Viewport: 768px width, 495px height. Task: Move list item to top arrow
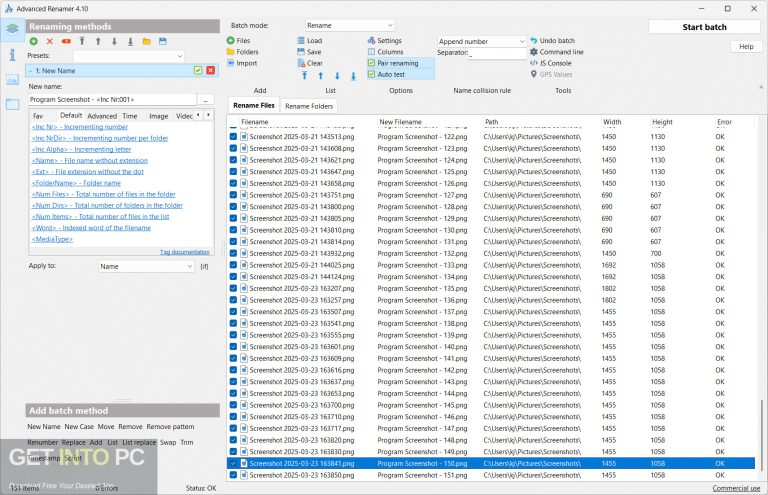pyautogui.click(x=305, y=76)
